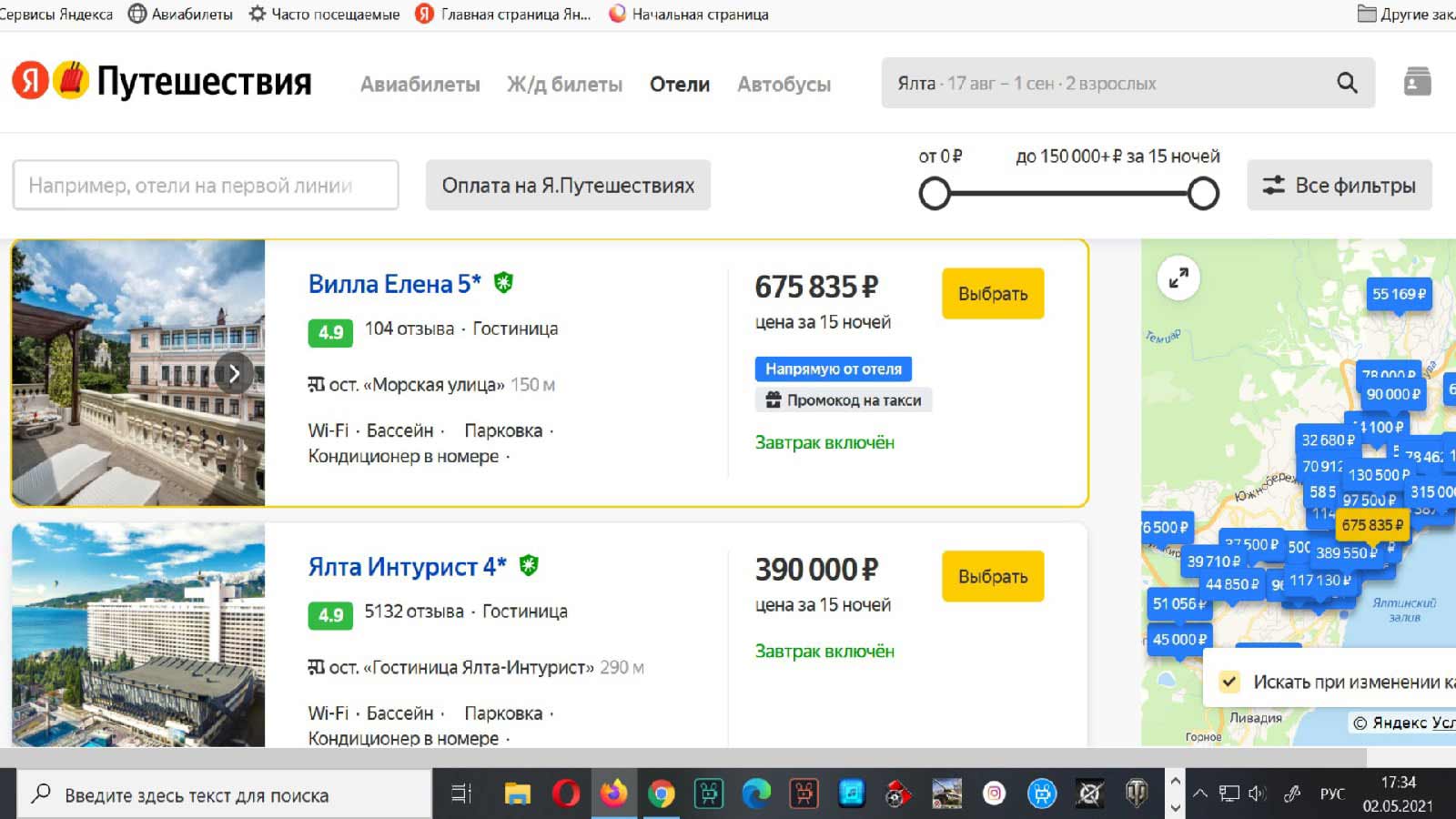
Task: Open the Начальная страница bookmark
Action: (689, 15)
